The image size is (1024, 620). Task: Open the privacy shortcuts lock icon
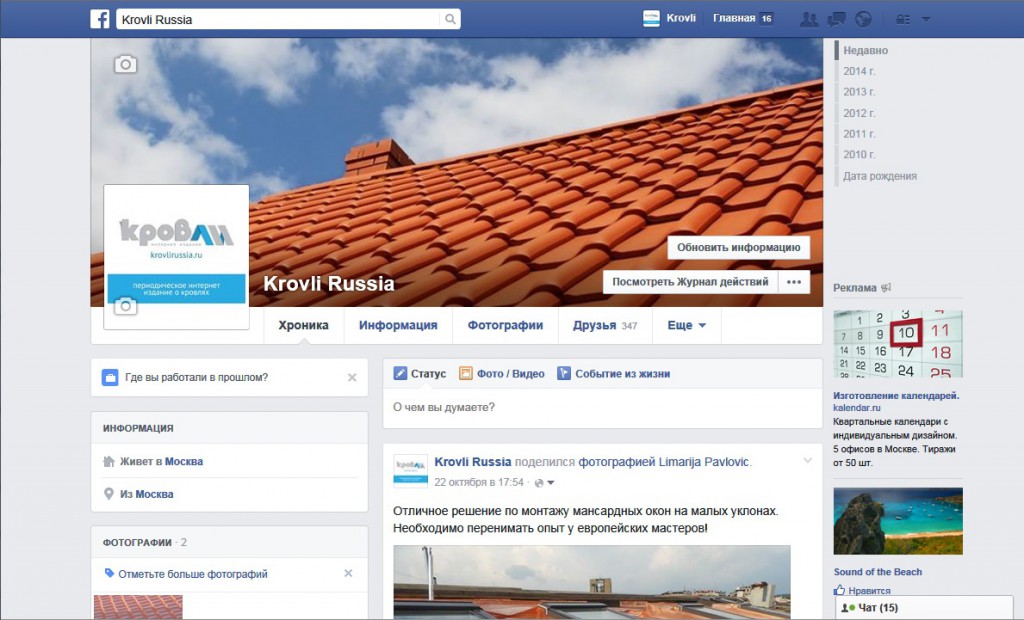[x=903, y=19]
